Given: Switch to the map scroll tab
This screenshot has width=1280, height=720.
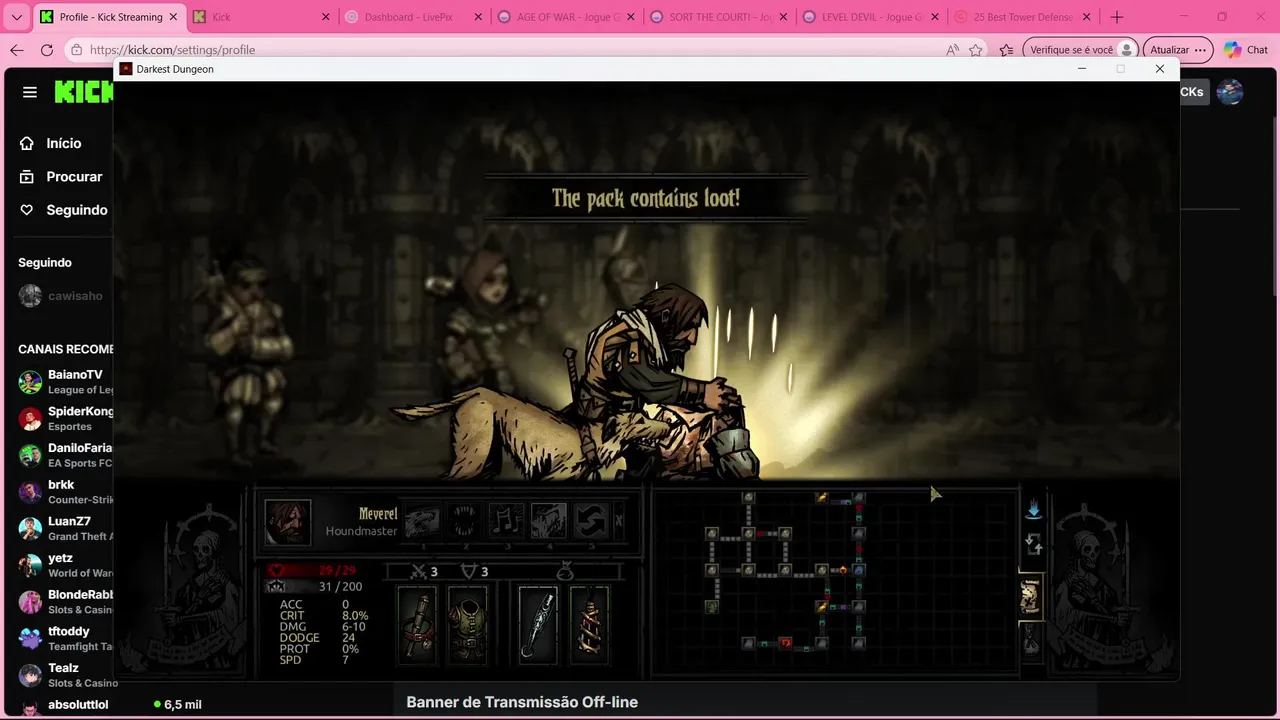Looking at the screenshot, I should click(x=1031, y=597).
